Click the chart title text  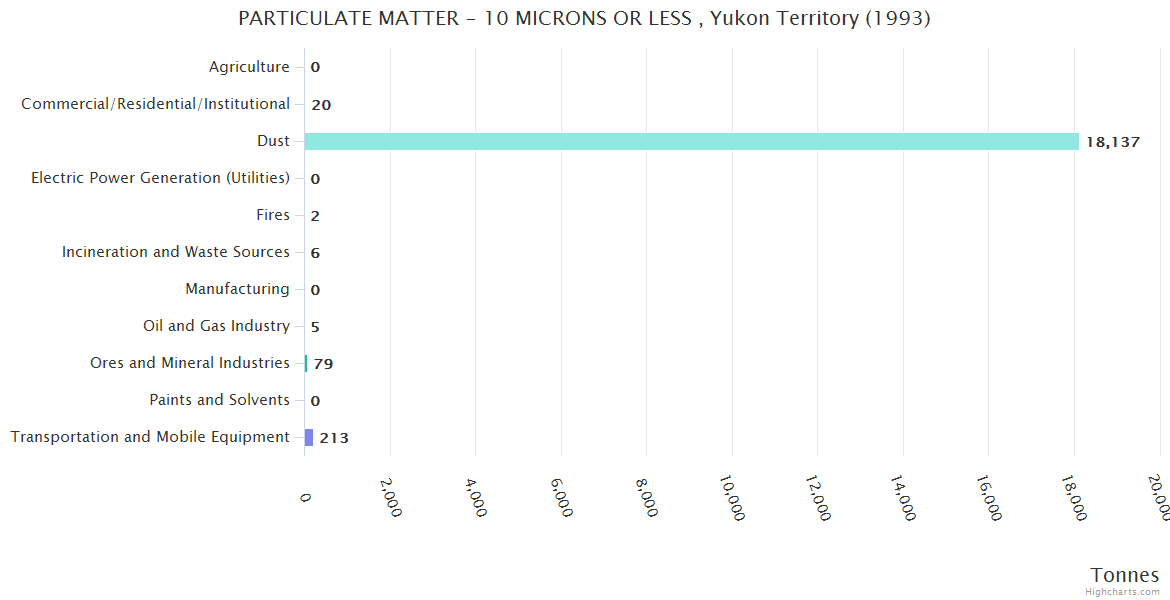[x=584, y=19]
